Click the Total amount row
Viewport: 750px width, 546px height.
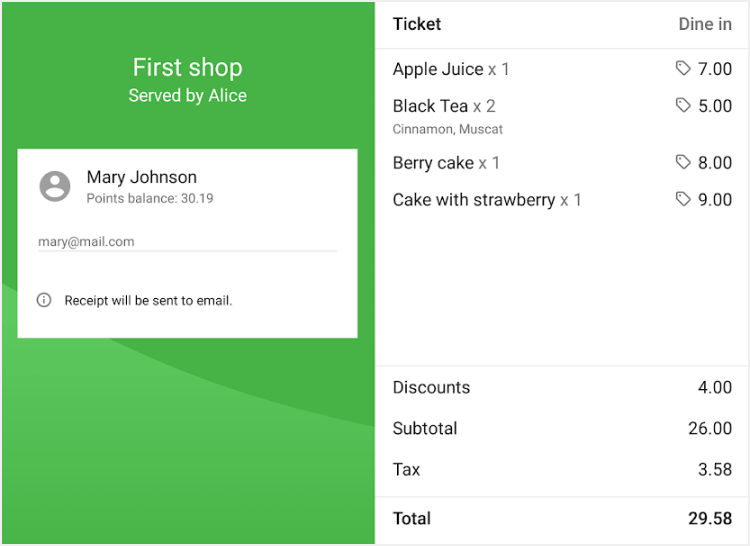point(562,518)
